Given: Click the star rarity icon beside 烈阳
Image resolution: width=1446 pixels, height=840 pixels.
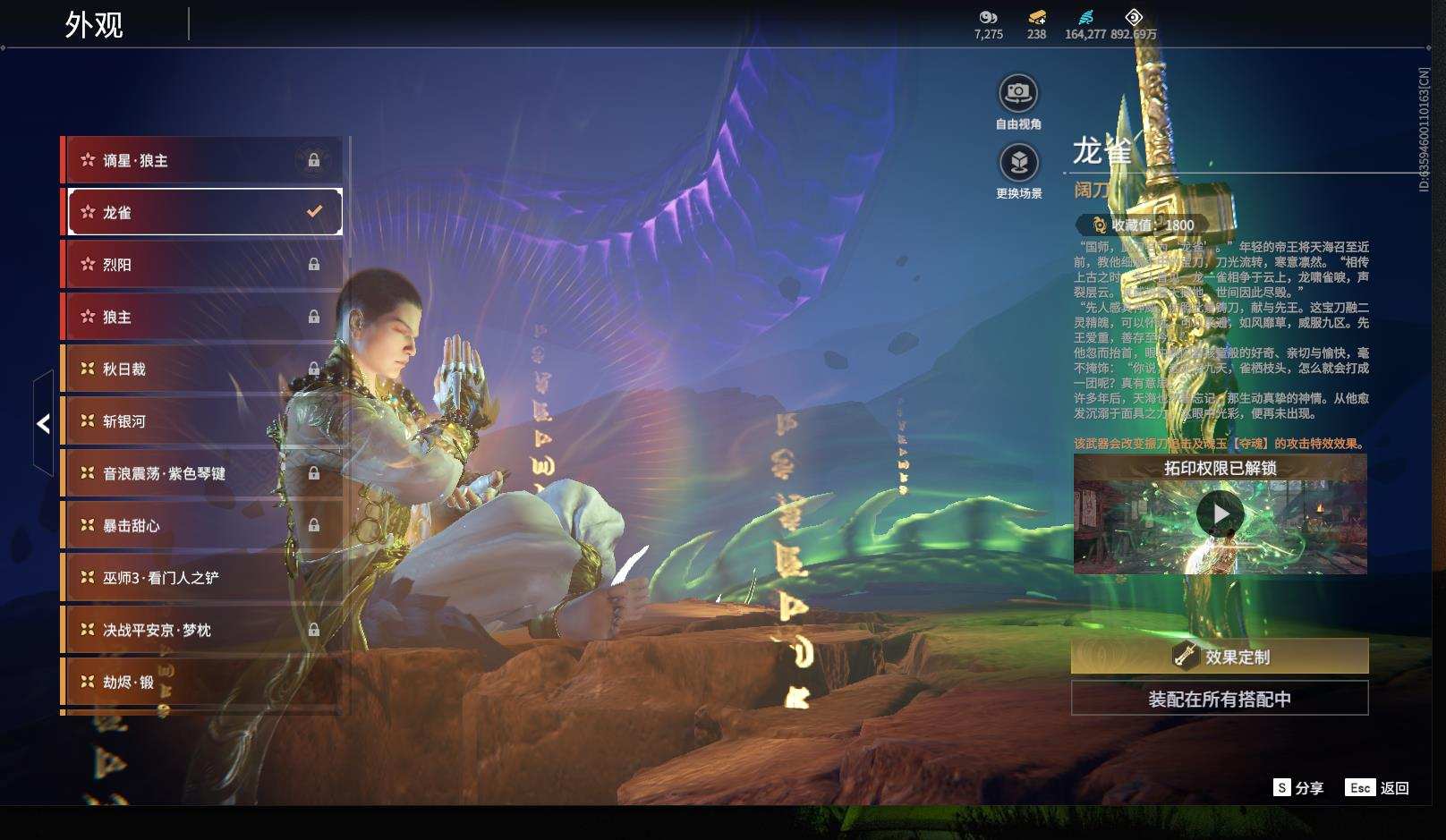Looking at the screenshot, I should [88, 265].
